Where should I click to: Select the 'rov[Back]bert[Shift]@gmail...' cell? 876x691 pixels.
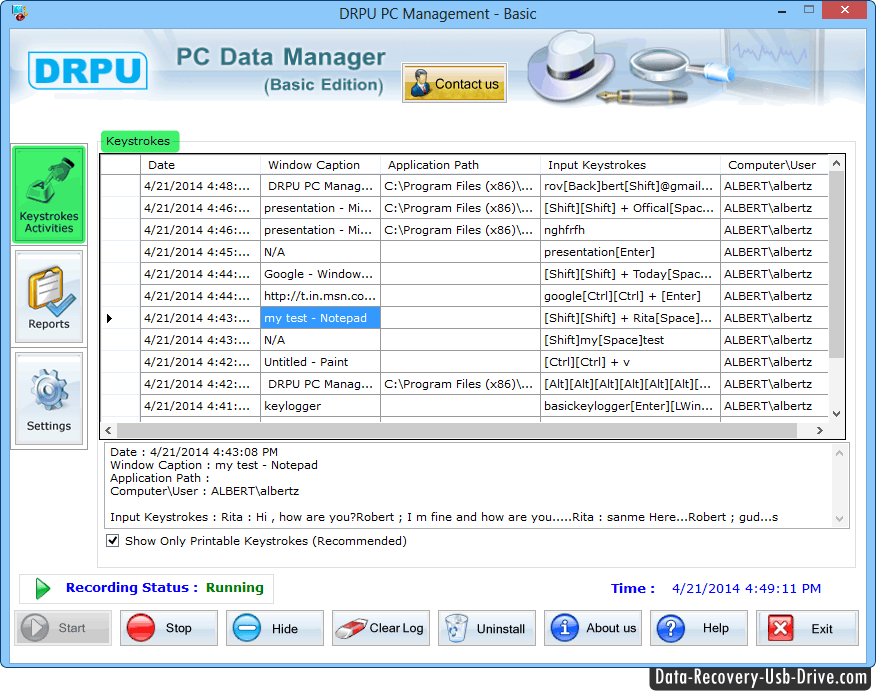pyautogui.click(x=630, y=186)
